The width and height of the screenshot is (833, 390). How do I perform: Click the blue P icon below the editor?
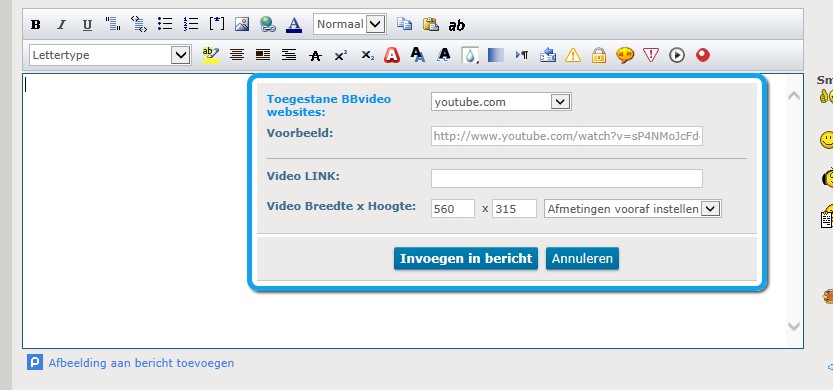point(35,362)
